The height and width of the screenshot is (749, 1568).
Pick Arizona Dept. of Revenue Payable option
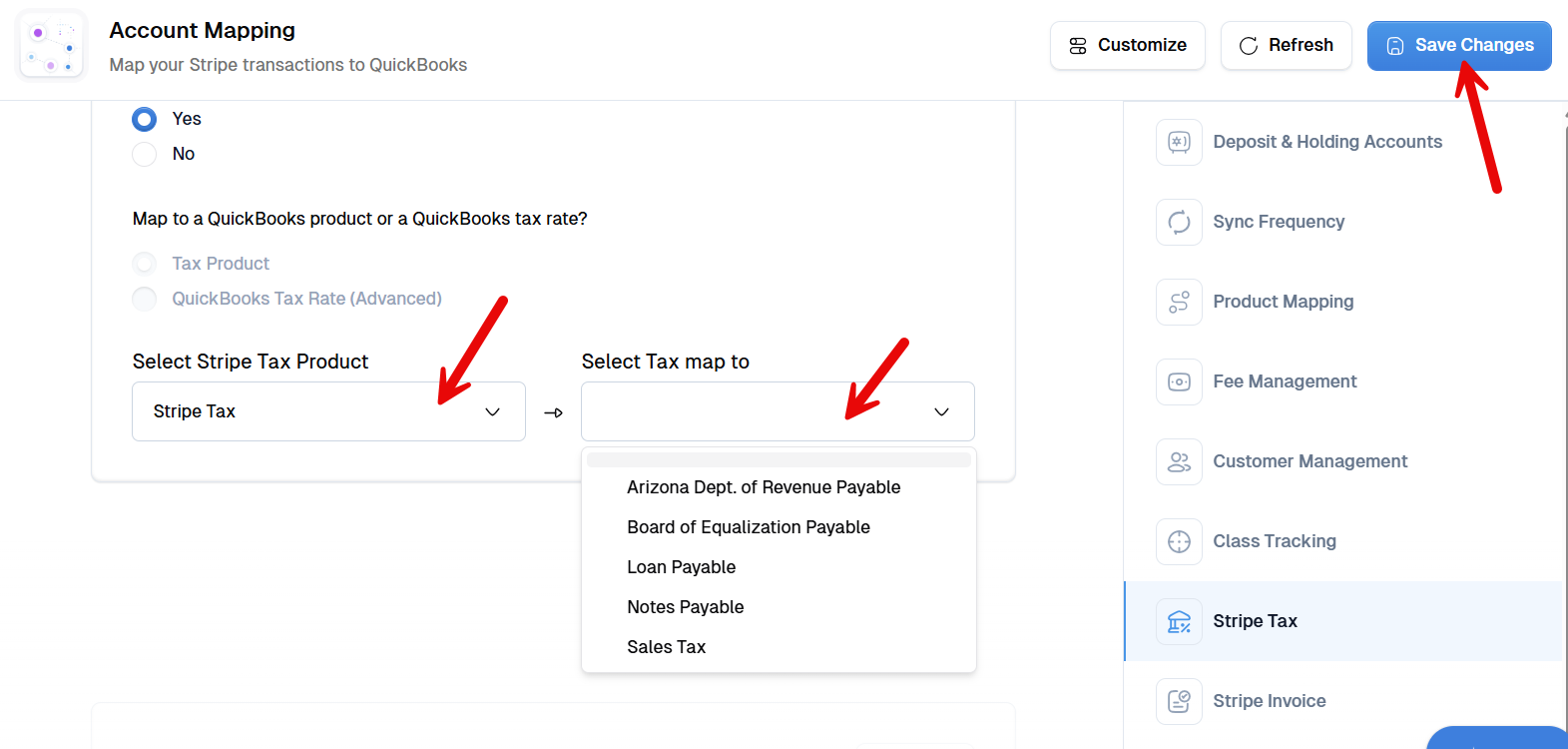tap(764, 487)
